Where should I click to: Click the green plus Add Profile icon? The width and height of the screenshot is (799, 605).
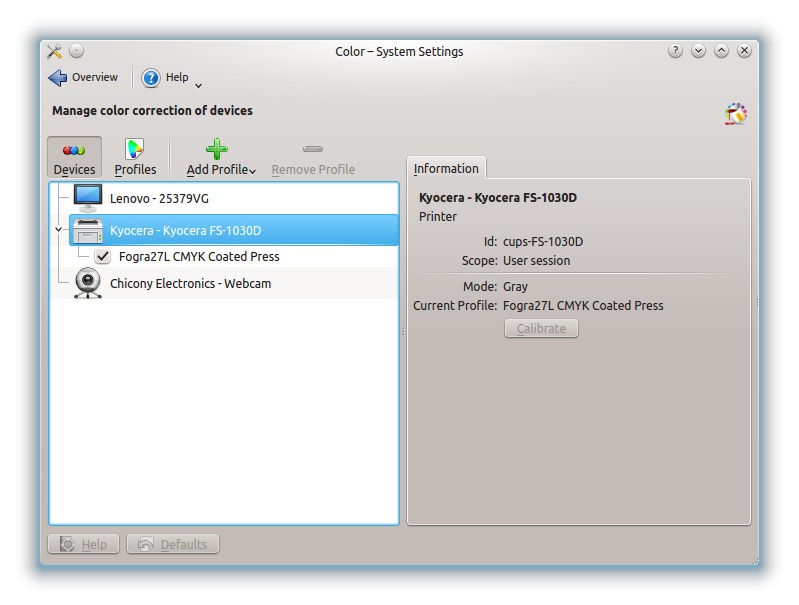pos(217,149)
